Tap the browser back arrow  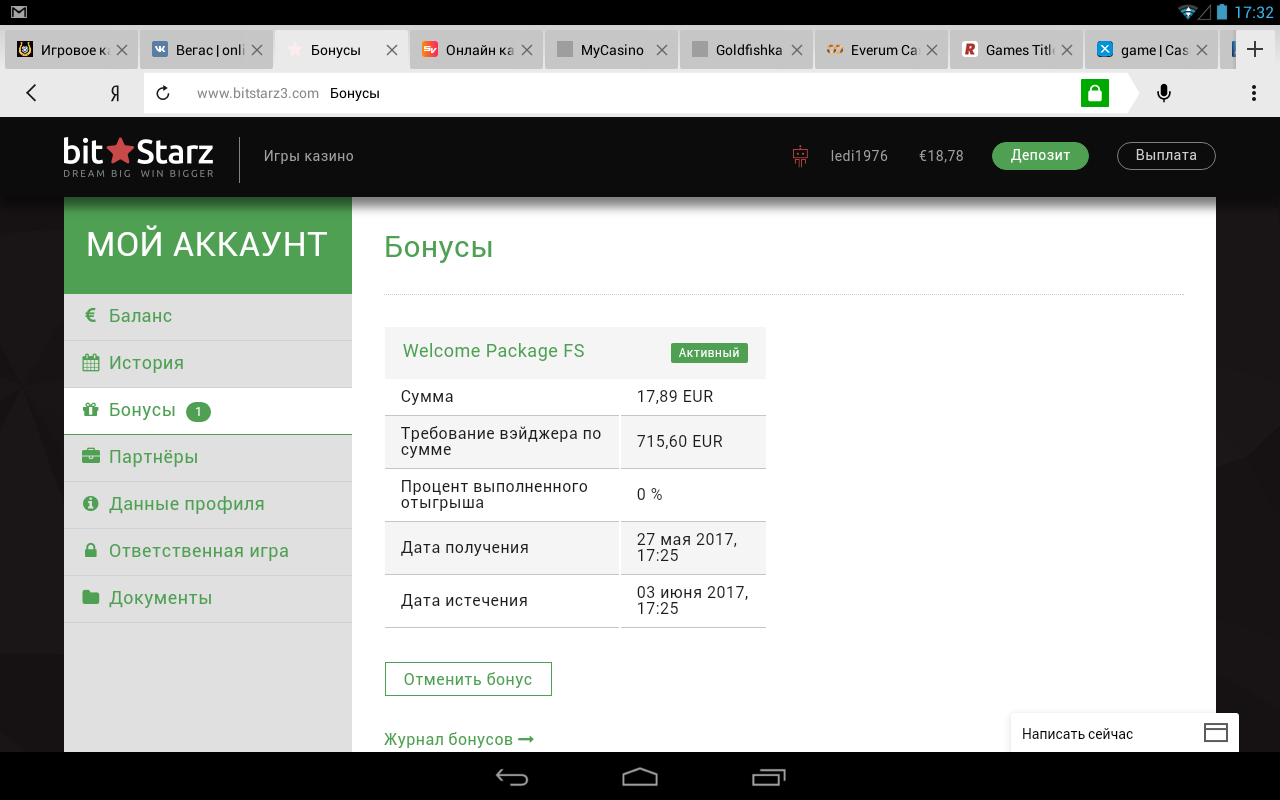tap(31, 93)
